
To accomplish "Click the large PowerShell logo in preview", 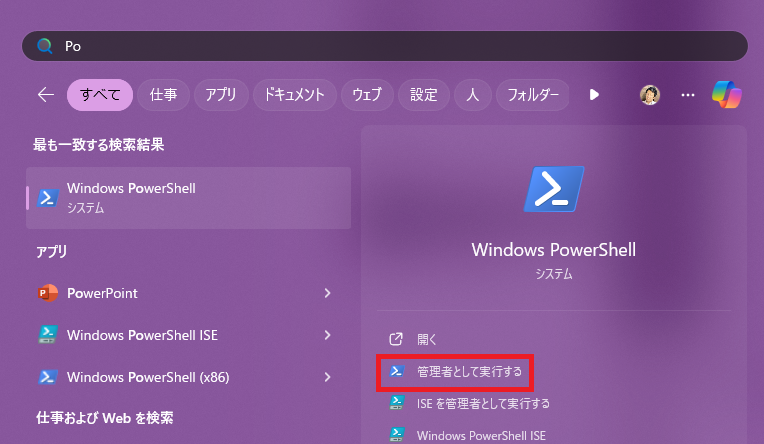I will click(554, 189).
